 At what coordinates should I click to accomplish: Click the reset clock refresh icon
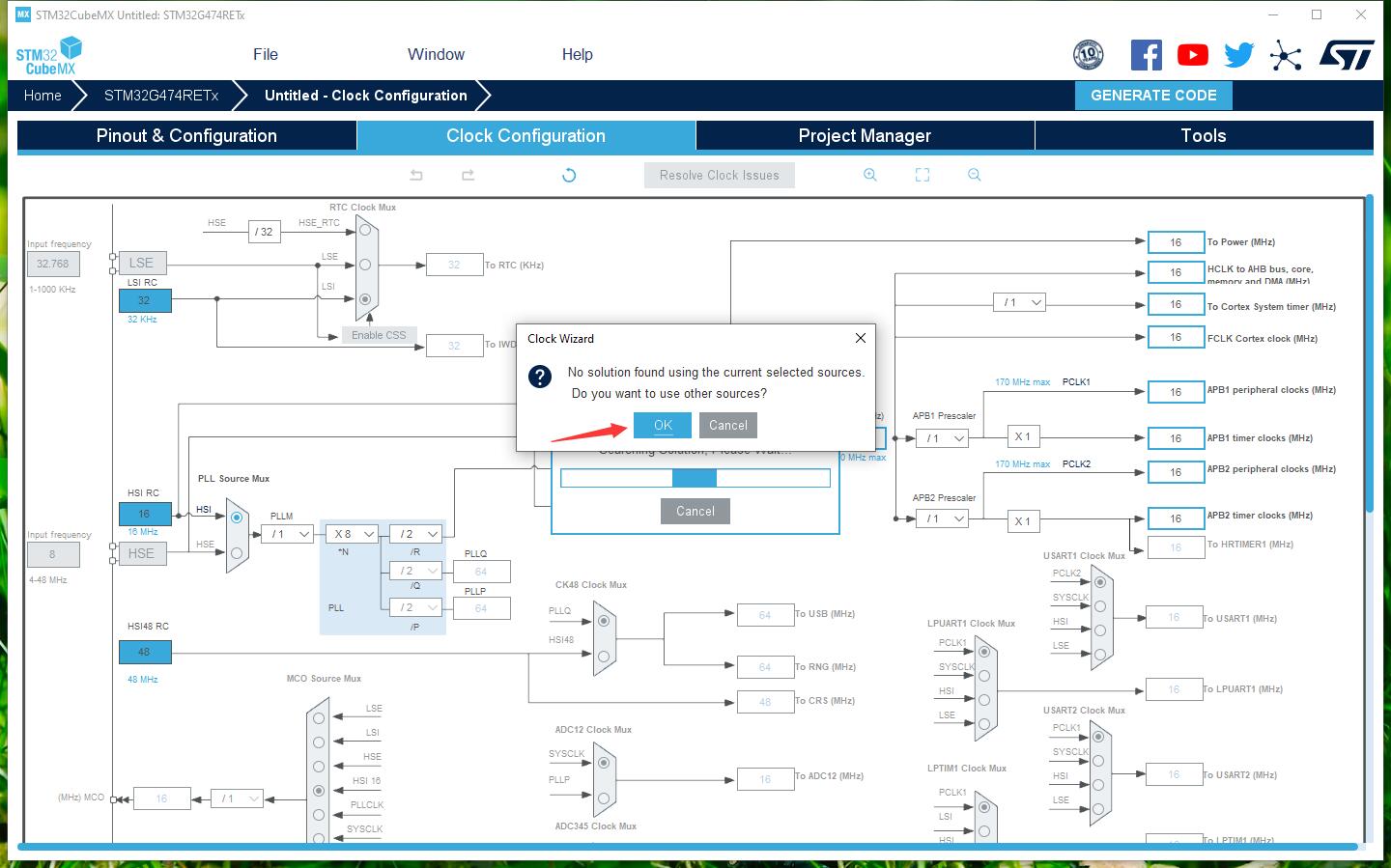tap(569, 175)
